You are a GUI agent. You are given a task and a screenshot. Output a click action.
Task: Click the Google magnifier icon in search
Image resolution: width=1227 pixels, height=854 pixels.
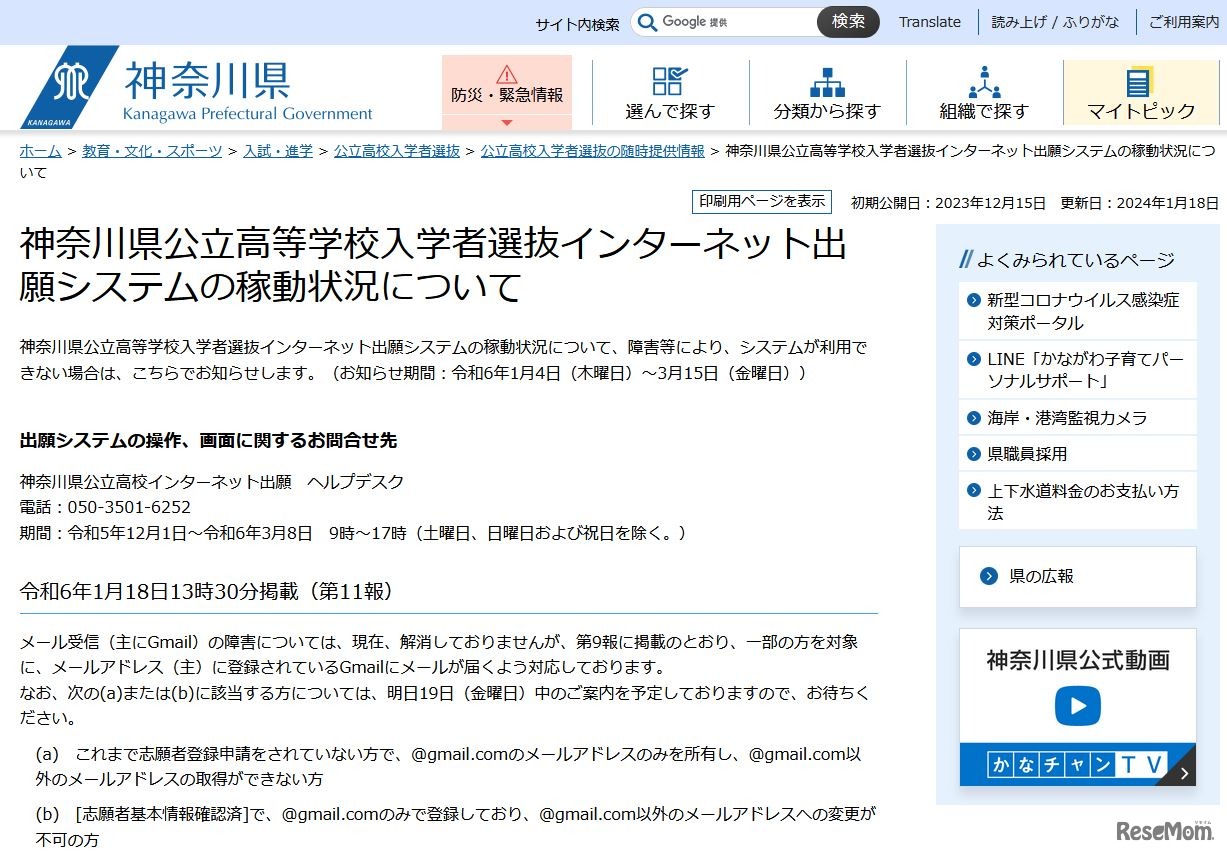tap(648, 21)
